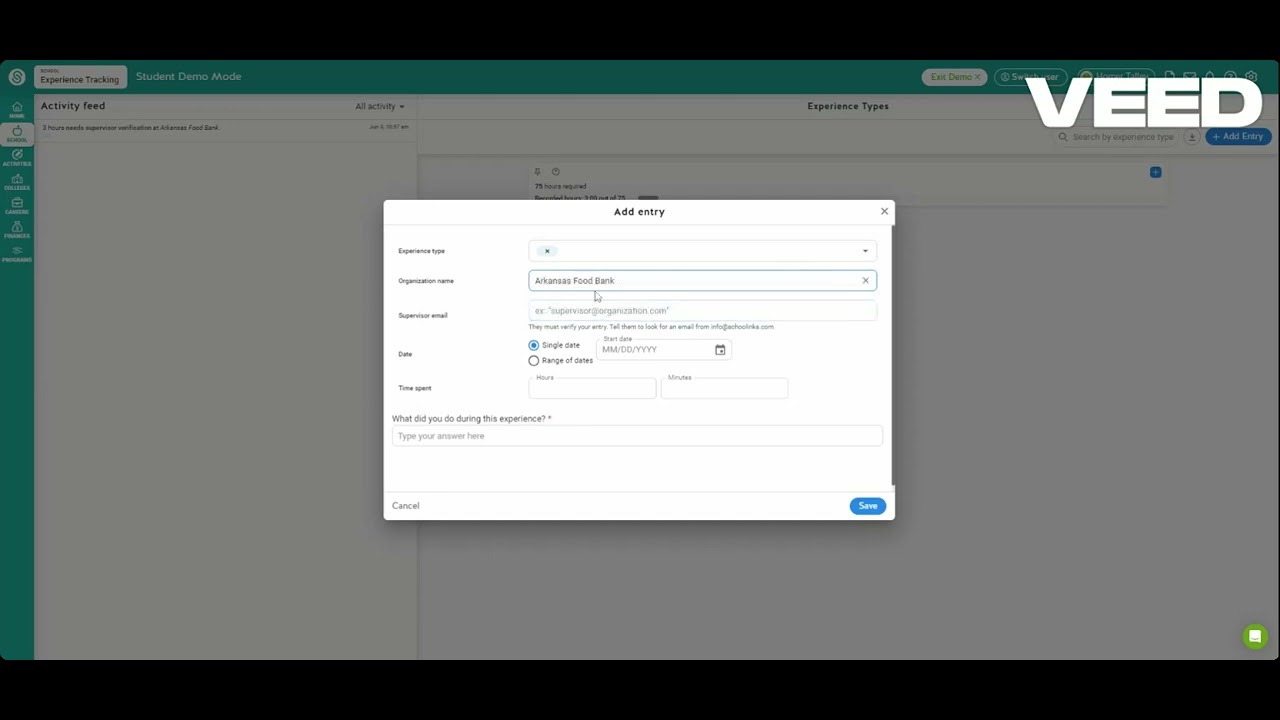Remove the selected experience type chip
This screenshot has height=720, width=1280.
tap(547, 251)
